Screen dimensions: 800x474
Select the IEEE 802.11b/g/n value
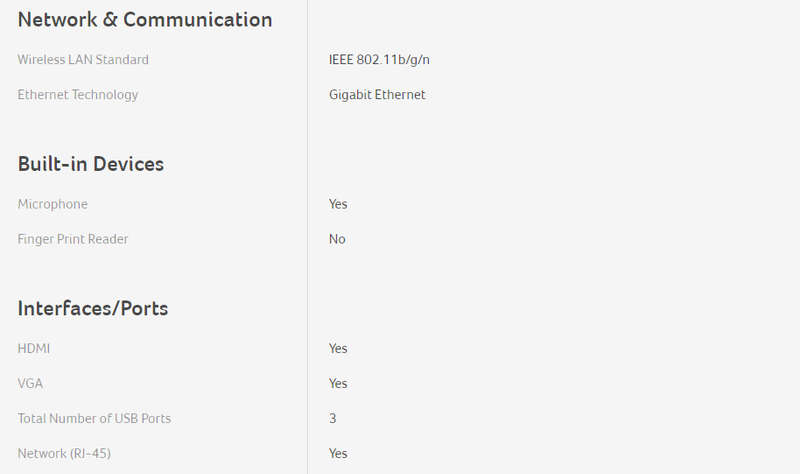pyautogui.click(x=379, y=60)
